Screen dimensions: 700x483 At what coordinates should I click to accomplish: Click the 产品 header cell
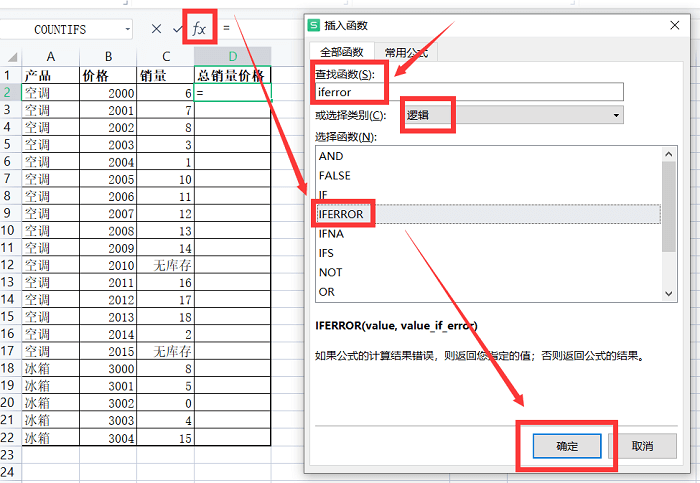(50, 75)
